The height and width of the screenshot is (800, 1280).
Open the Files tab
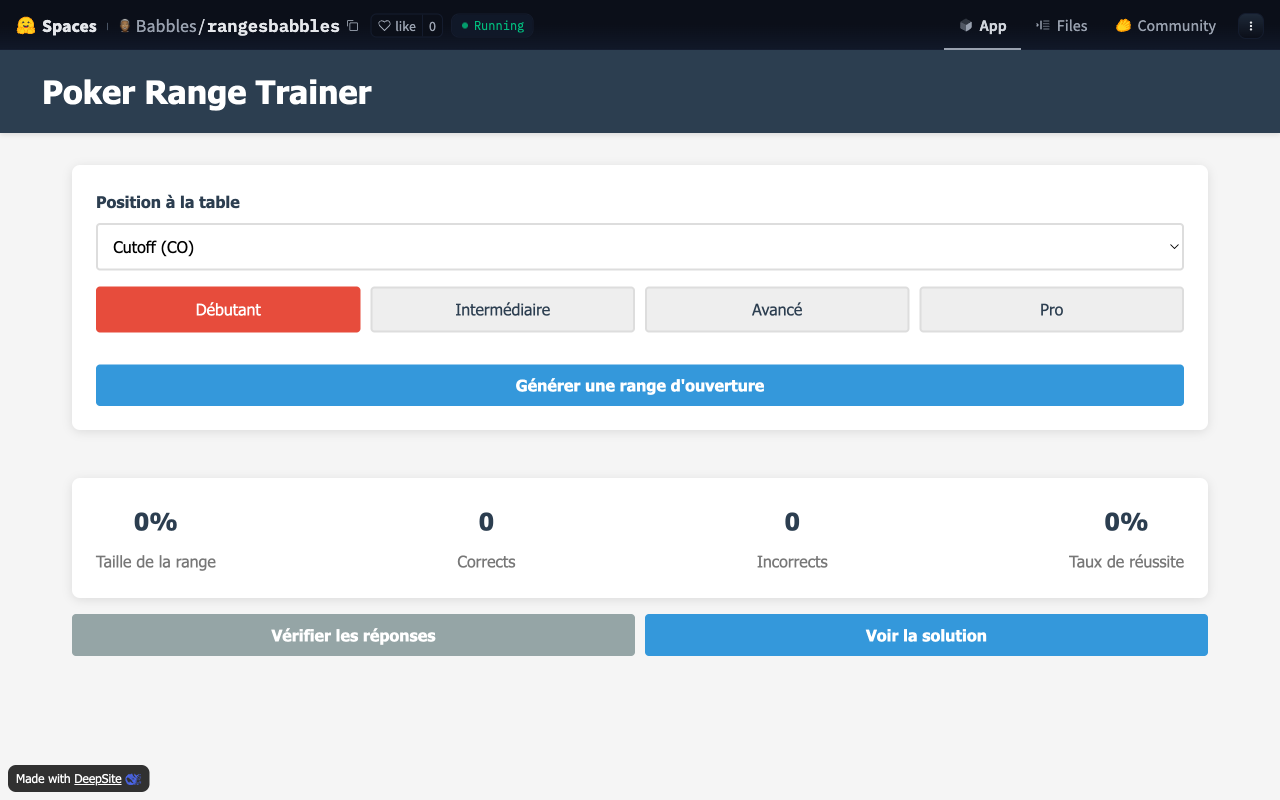click(x=1061, y=26)
